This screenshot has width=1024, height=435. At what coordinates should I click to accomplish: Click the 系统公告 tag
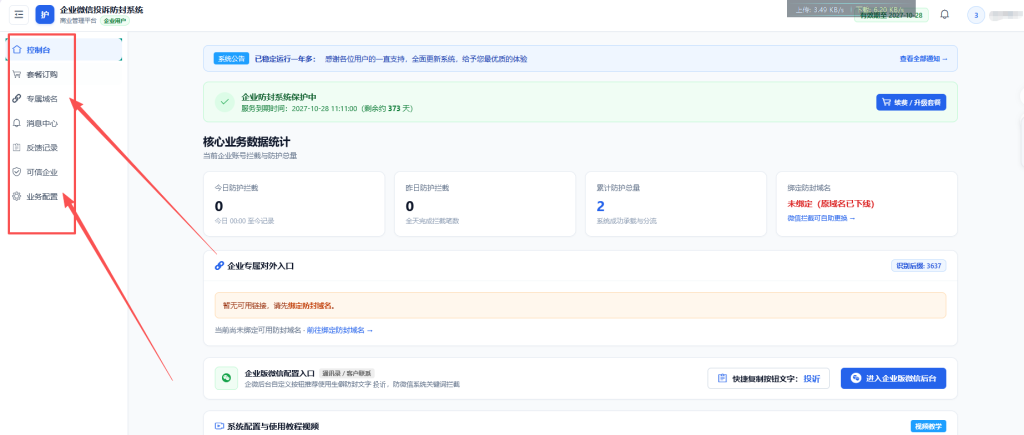click(x=231, y=59)
